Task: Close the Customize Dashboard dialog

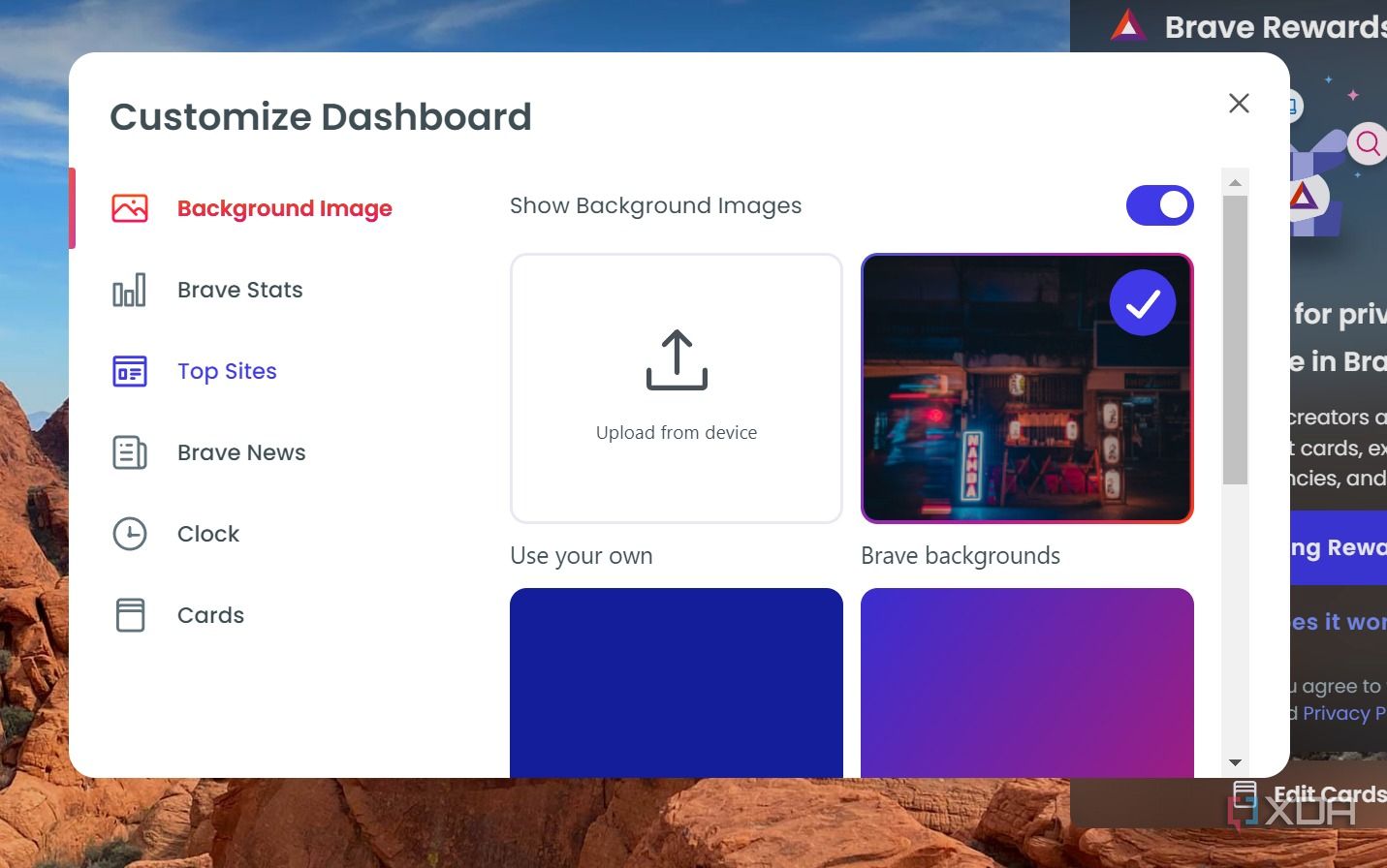Action: [x=1239, y=104]
